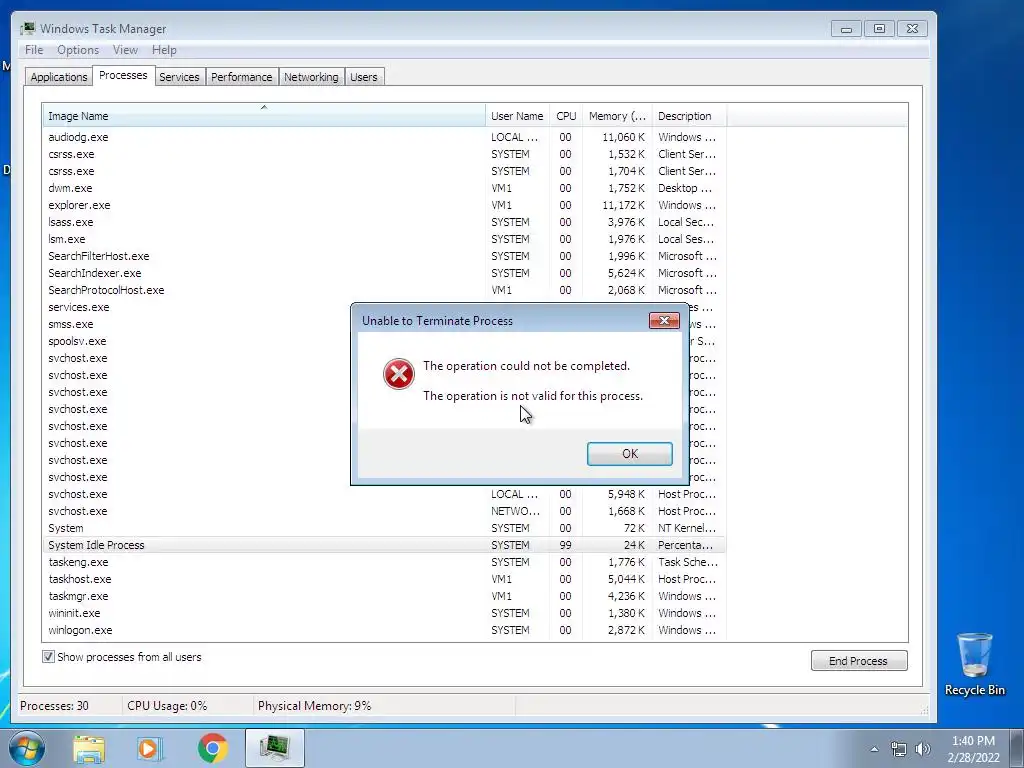Screen dimensions: 1024x768
Task: Open Google Chrome from the taskbar
Action: 213,748
